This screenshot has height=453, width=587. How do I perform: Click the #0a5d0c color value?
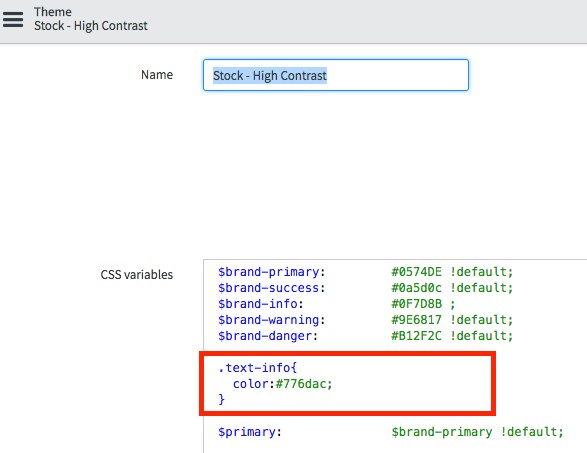416,288
